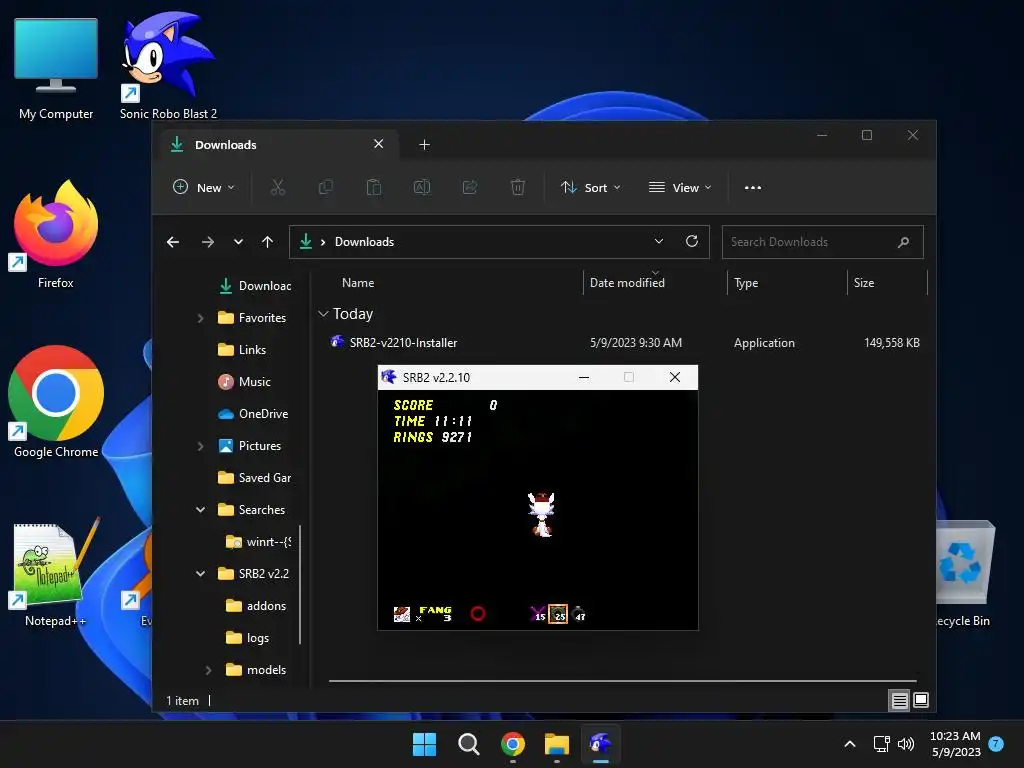Go up one folder level
This screenshot has height=768, width=1024.
(267, 242)
